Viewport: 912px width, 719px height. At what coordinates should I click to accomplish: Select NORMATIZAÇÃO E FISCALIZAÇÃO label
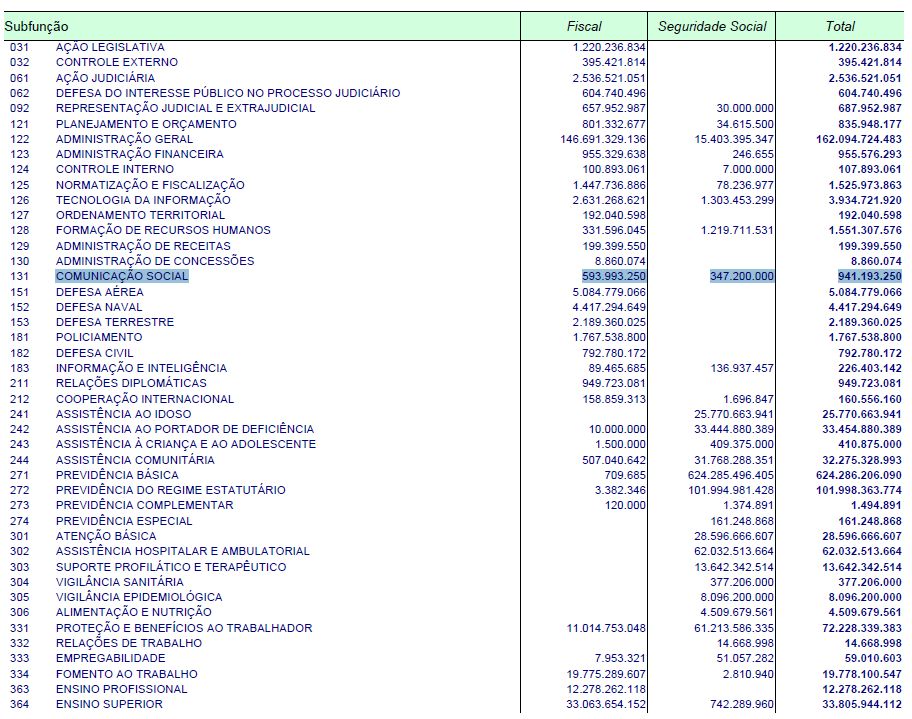coord(150,185)
